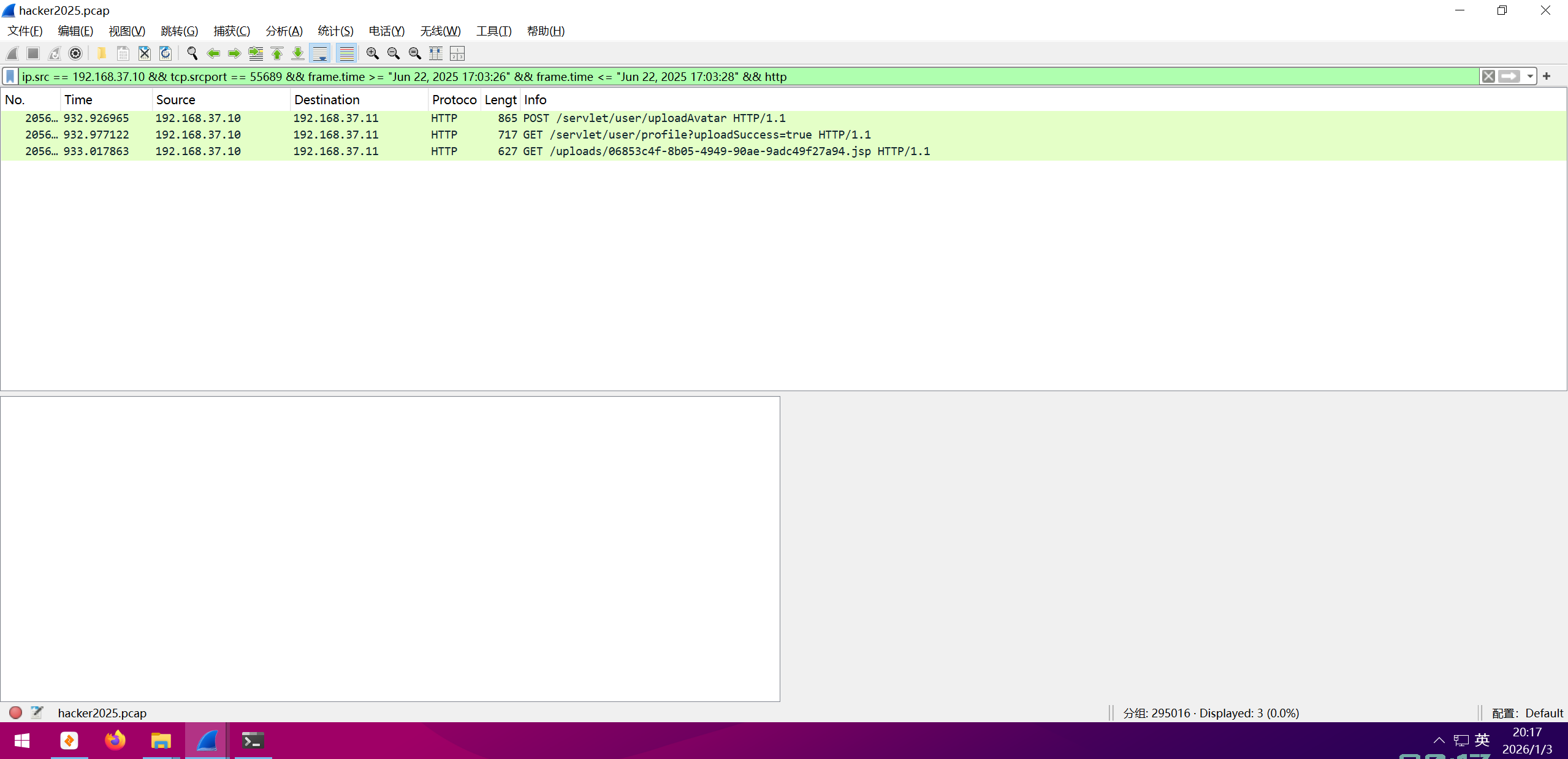Open the 分析(A) analyze menu
This screenshot has width=1568, height=759.
[x=284, y=31]
